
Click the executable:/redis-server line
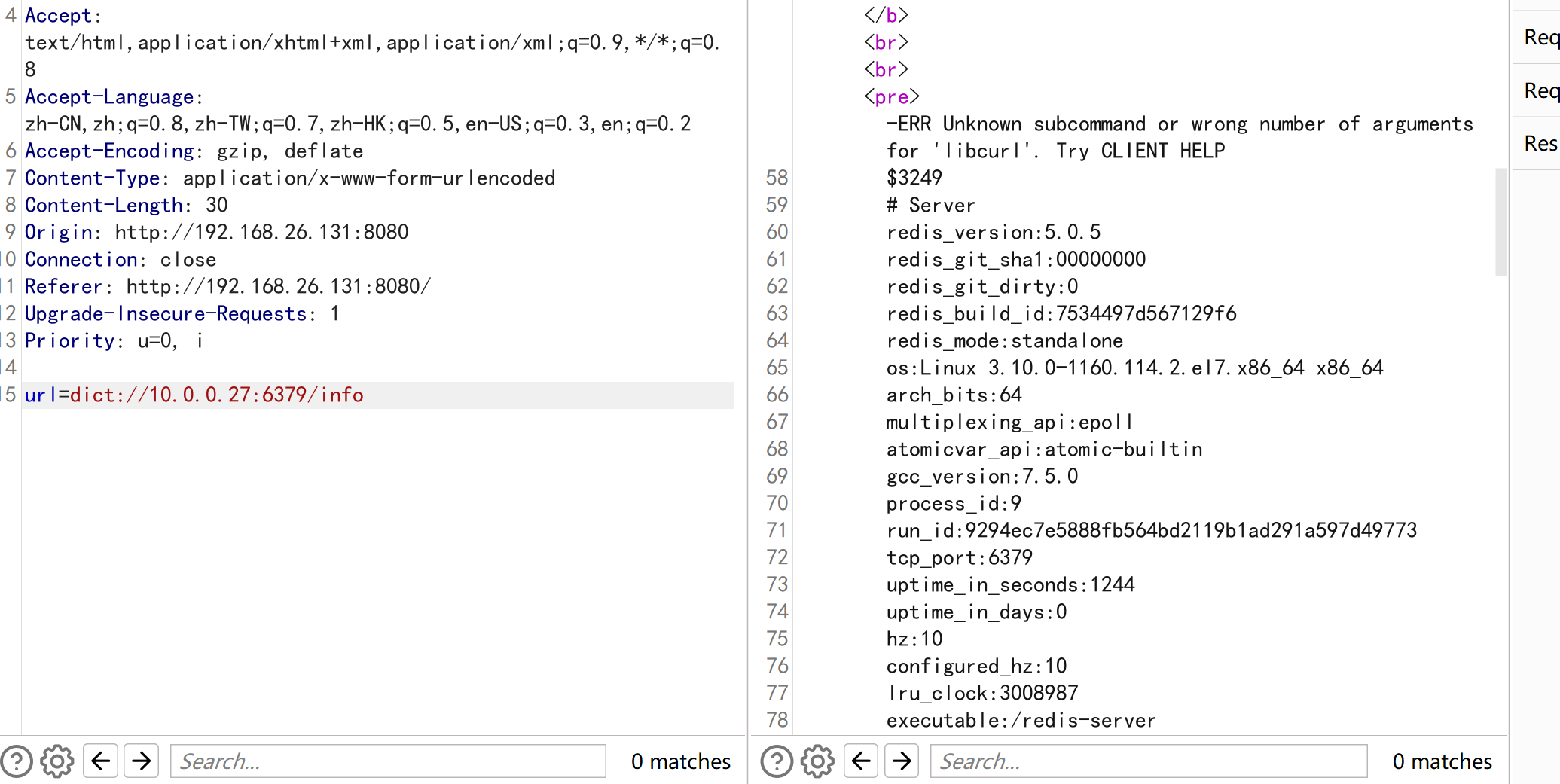[1021, 720]
